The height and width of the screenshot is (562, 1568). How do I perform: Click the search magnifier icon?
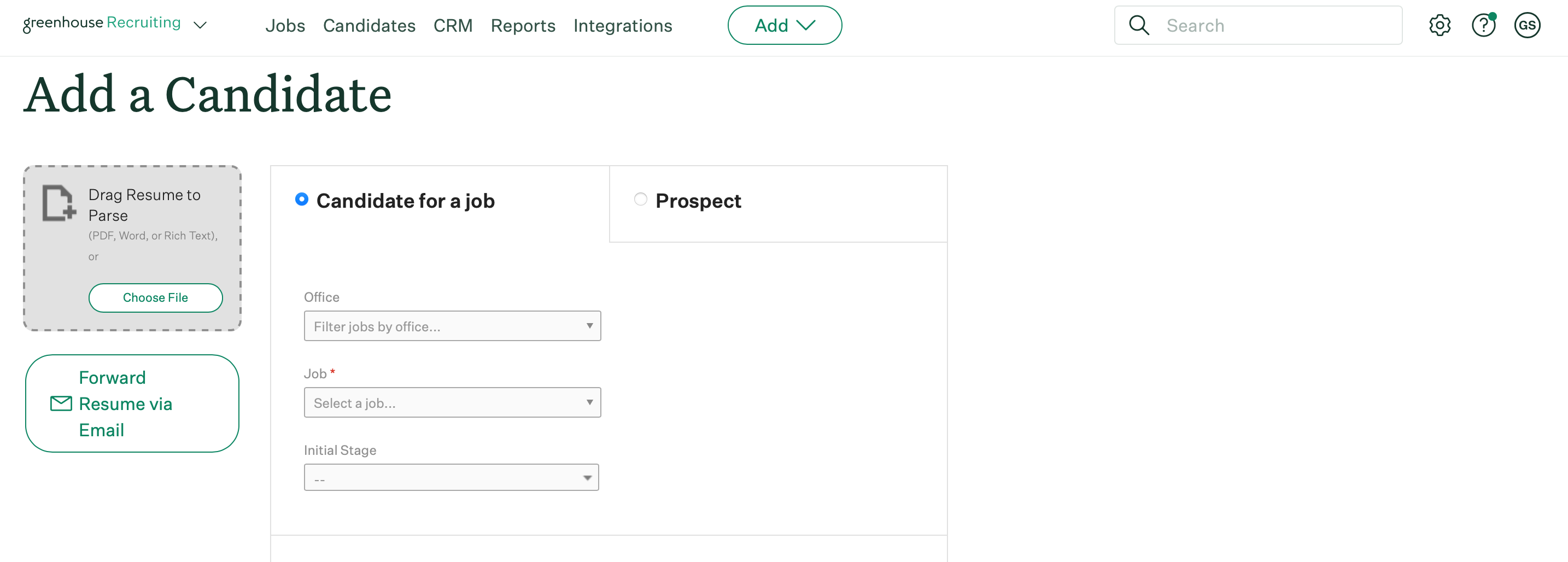click(x=1139, y=26)
